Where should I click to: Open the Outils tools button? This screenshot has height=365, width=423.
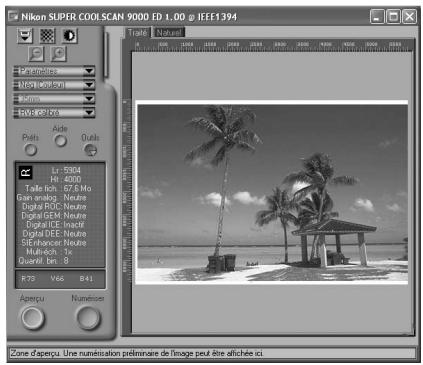point(90,150)
